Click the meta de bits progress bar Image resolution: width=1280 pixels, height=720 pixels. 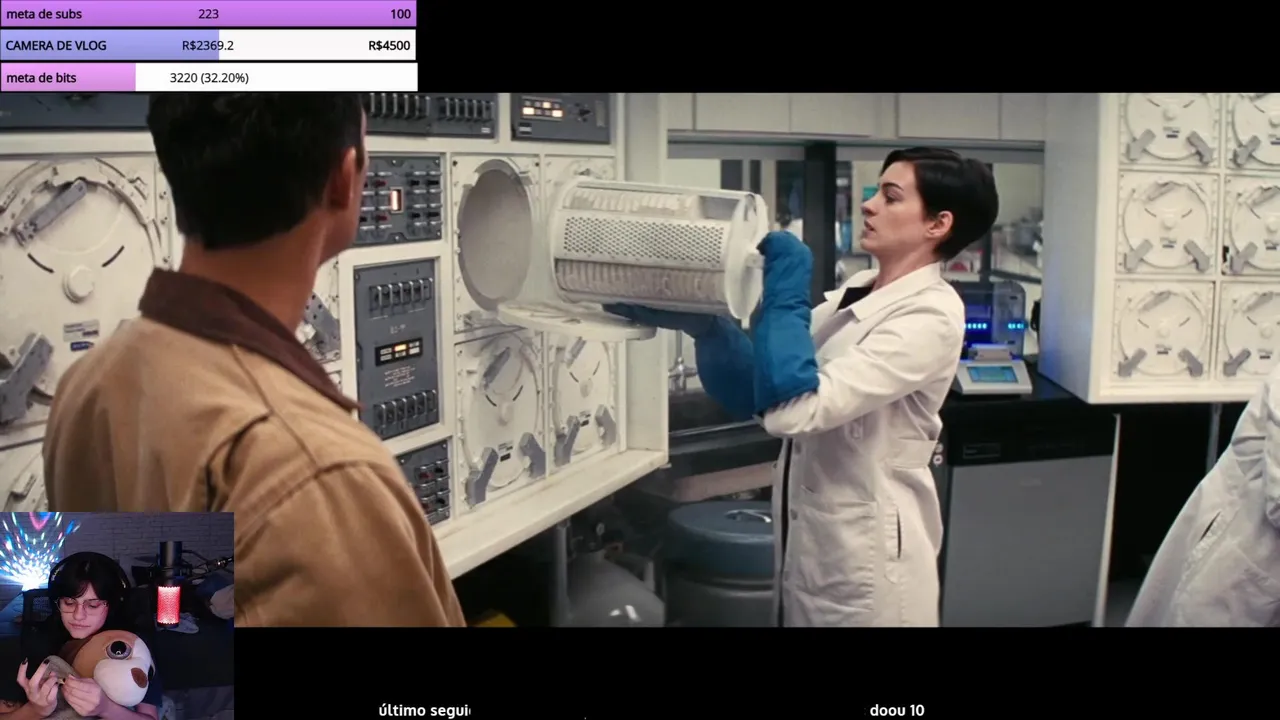208,77
